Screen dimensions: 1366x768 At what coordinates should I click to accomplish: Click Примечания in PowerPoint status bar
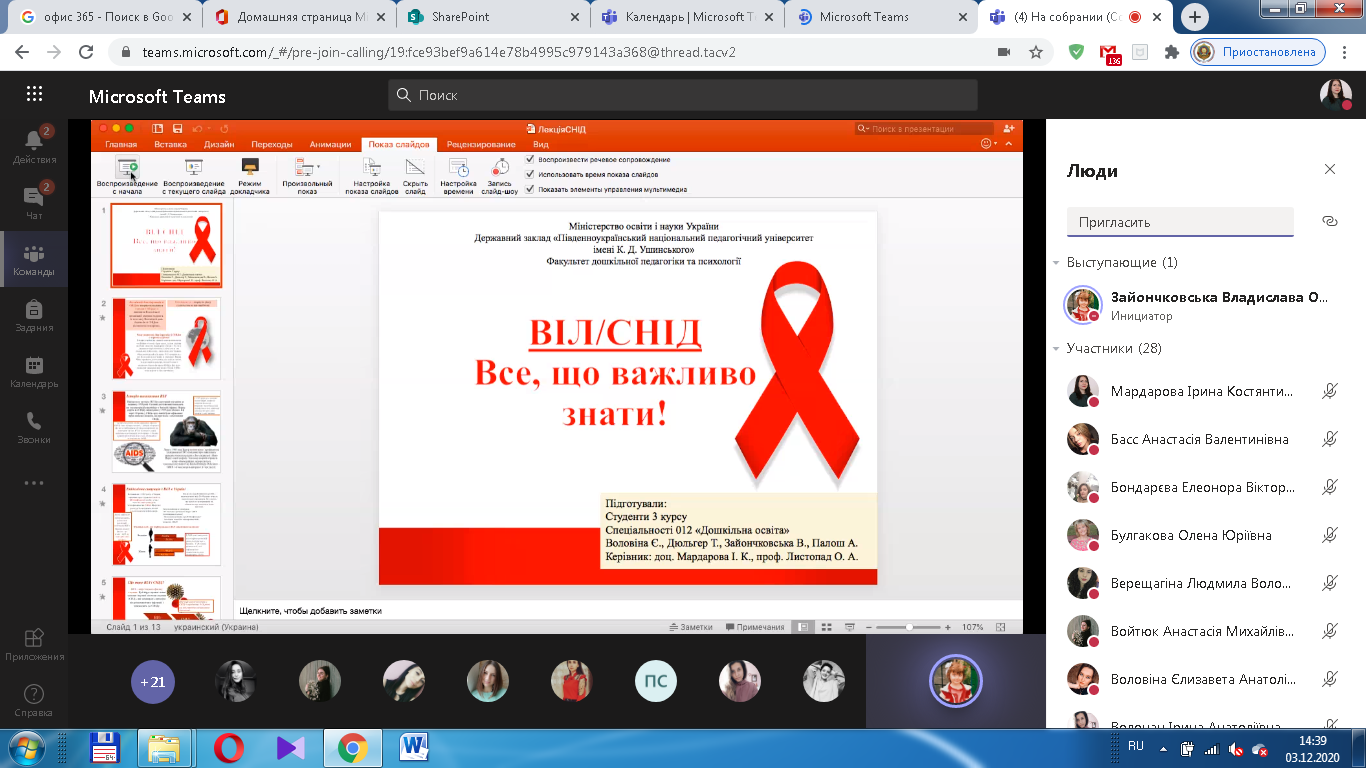pos(755,627)
